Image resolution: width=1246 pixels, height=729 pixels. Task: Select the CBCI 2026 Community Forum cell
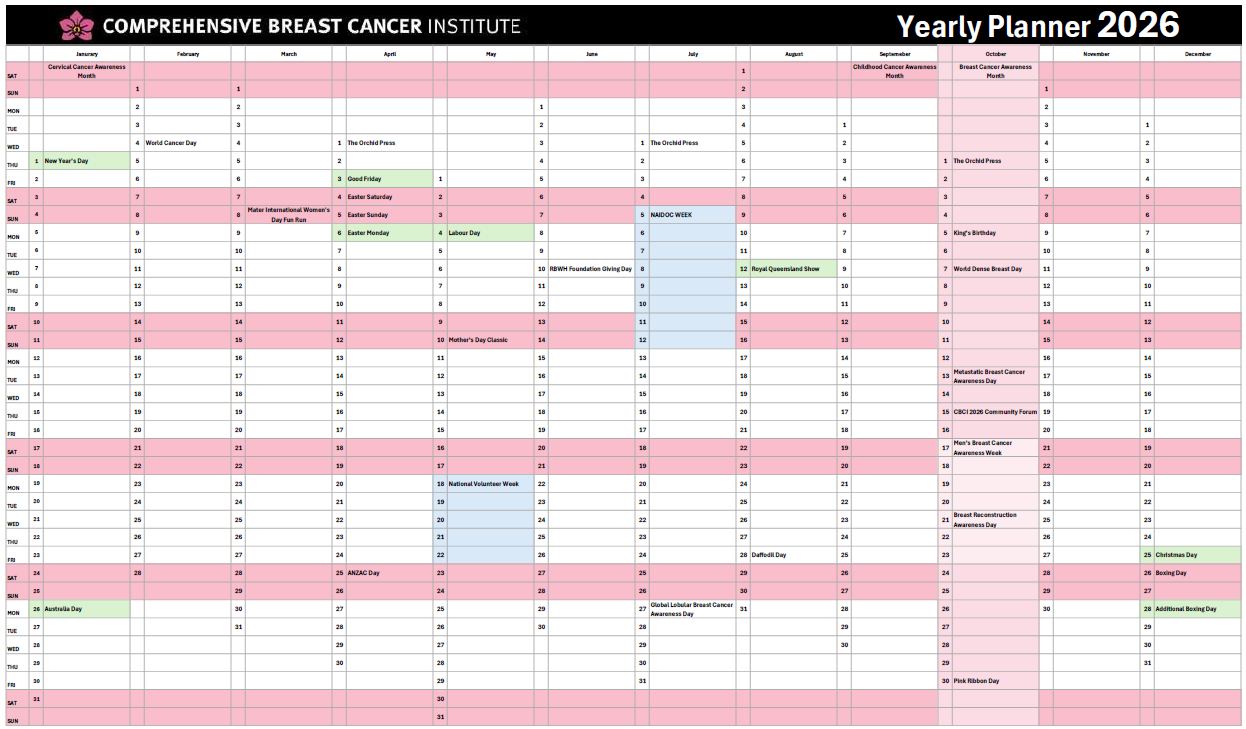pyautogui.click(x=995, y=412)
